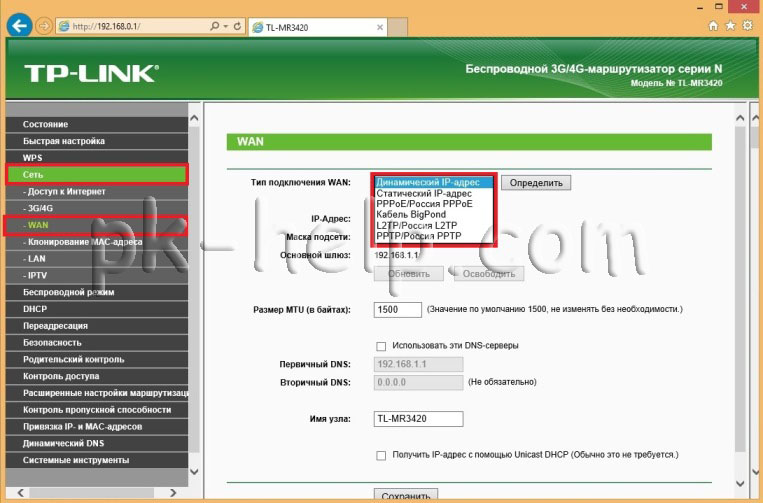Click content pane scroll up arrow
Image resolution: width=763 pixels, height=503 pixels.
pos(740,118)
